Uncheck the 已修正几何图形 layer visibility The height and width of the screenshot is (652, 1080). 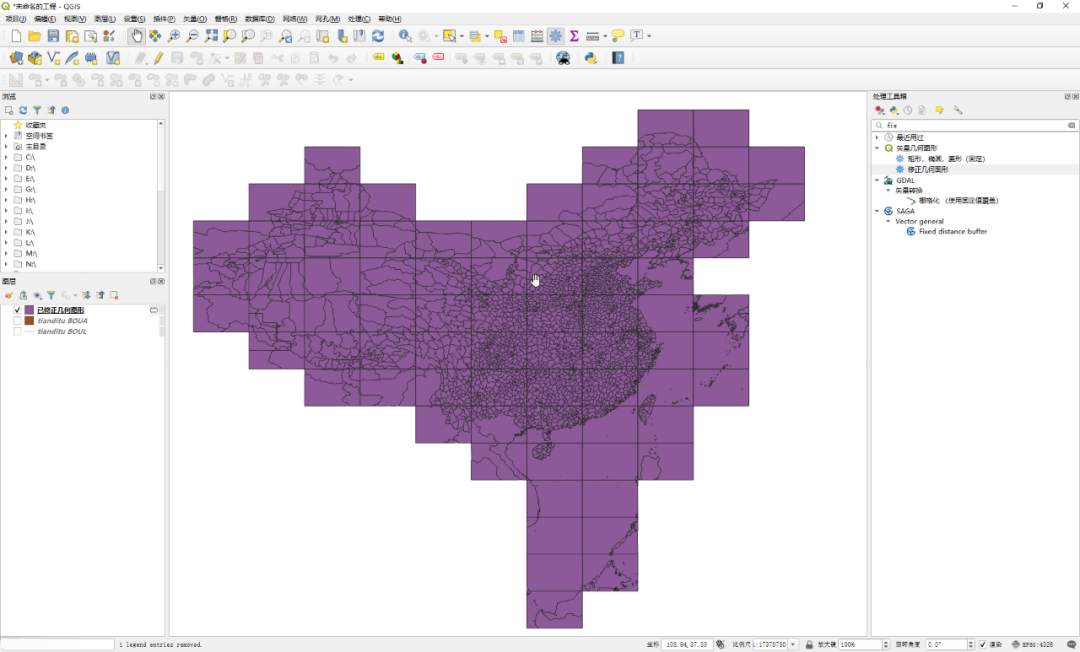(x=17, y=311)
